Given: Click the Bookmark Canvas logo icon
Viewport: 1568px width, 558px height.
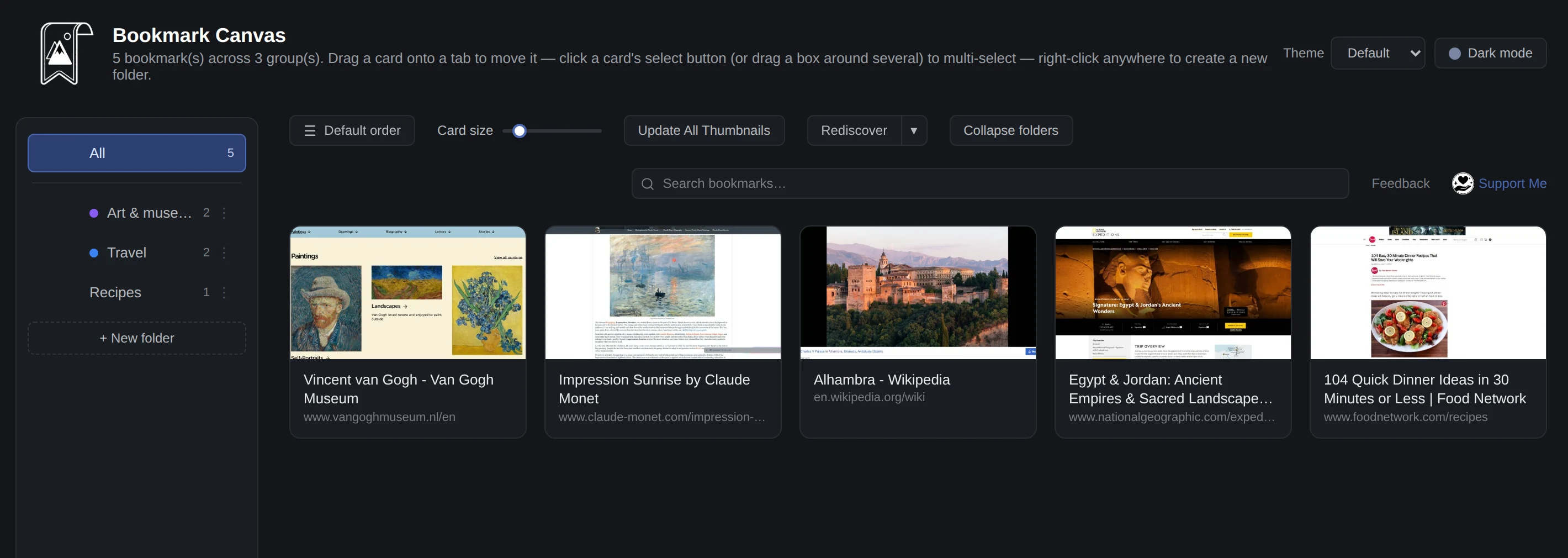Looking at the screenshot, I should tap(66, 54).
